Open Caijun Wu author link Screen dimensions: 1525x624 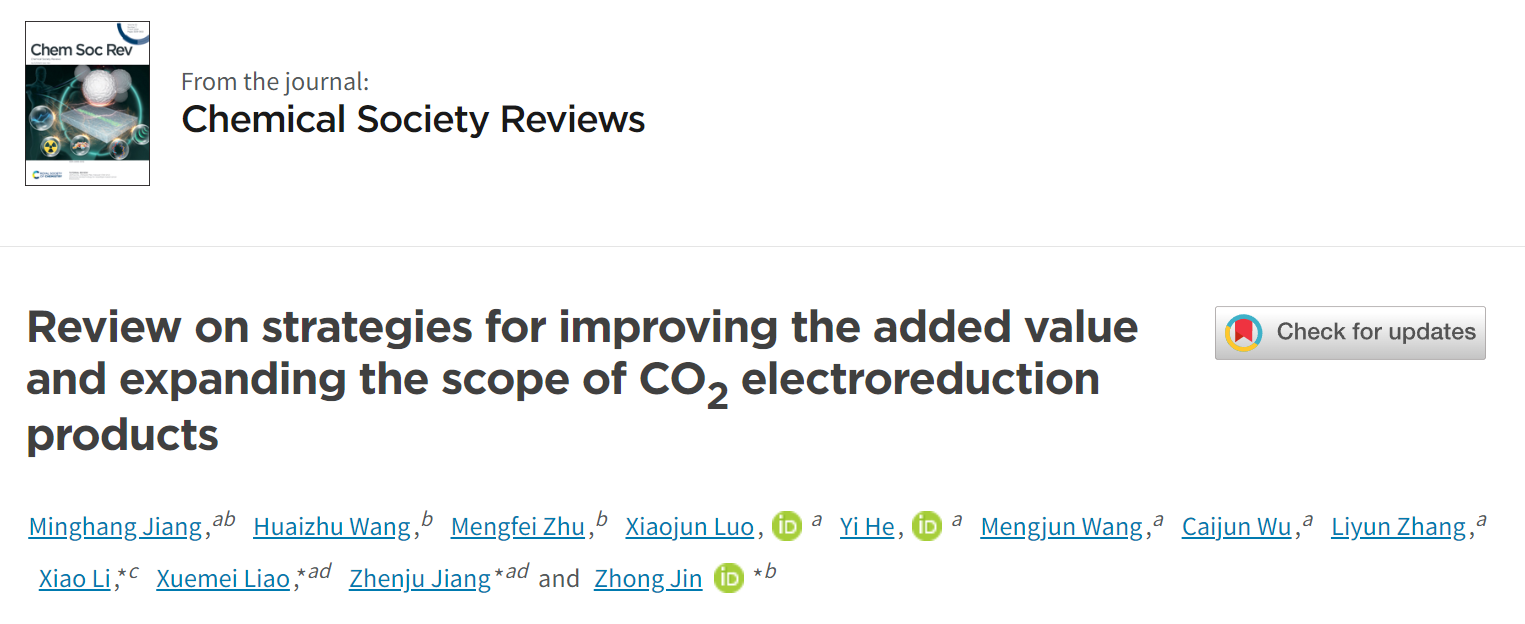1236,527
